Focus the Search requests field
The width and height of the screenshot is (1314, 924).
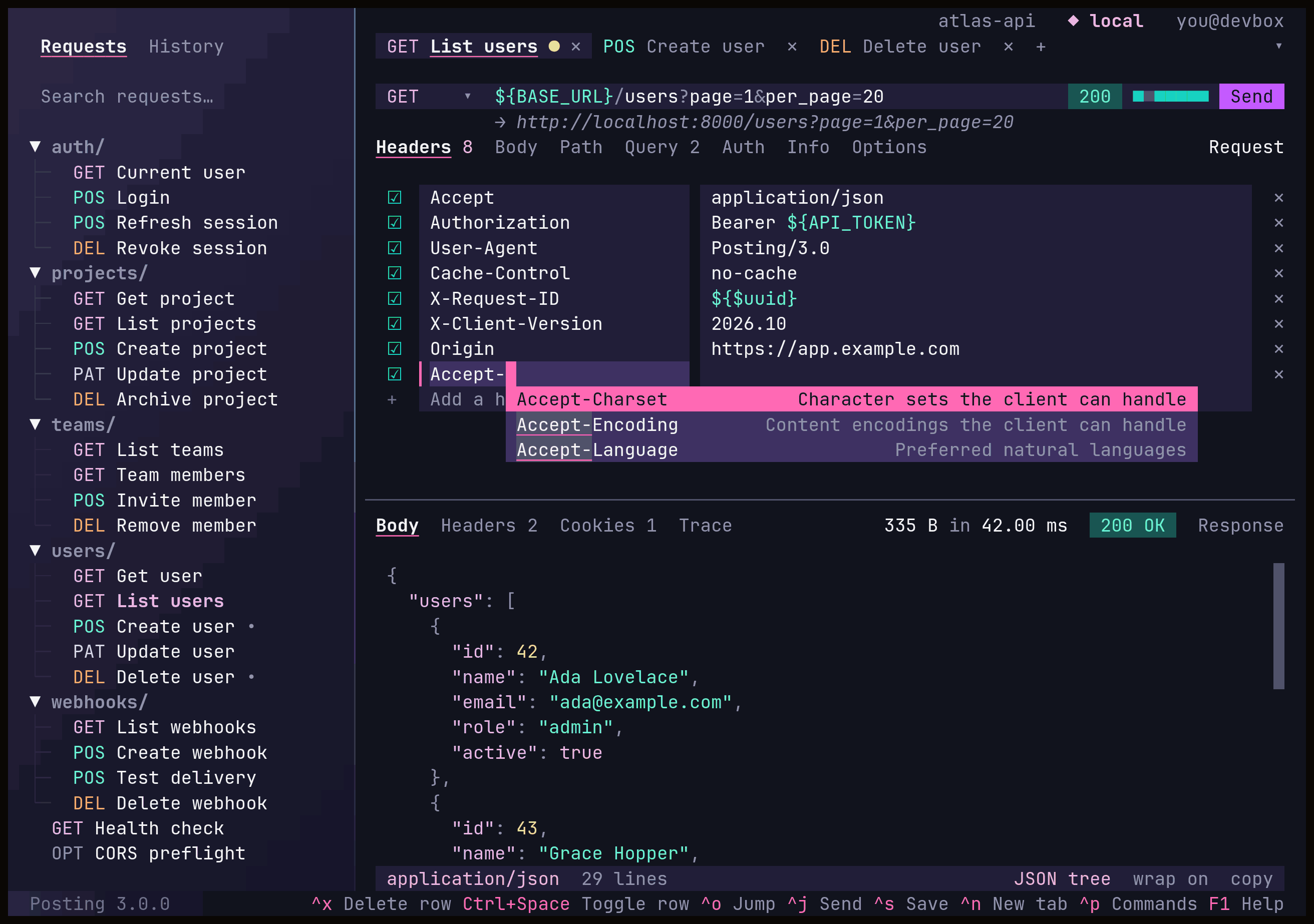127,97
